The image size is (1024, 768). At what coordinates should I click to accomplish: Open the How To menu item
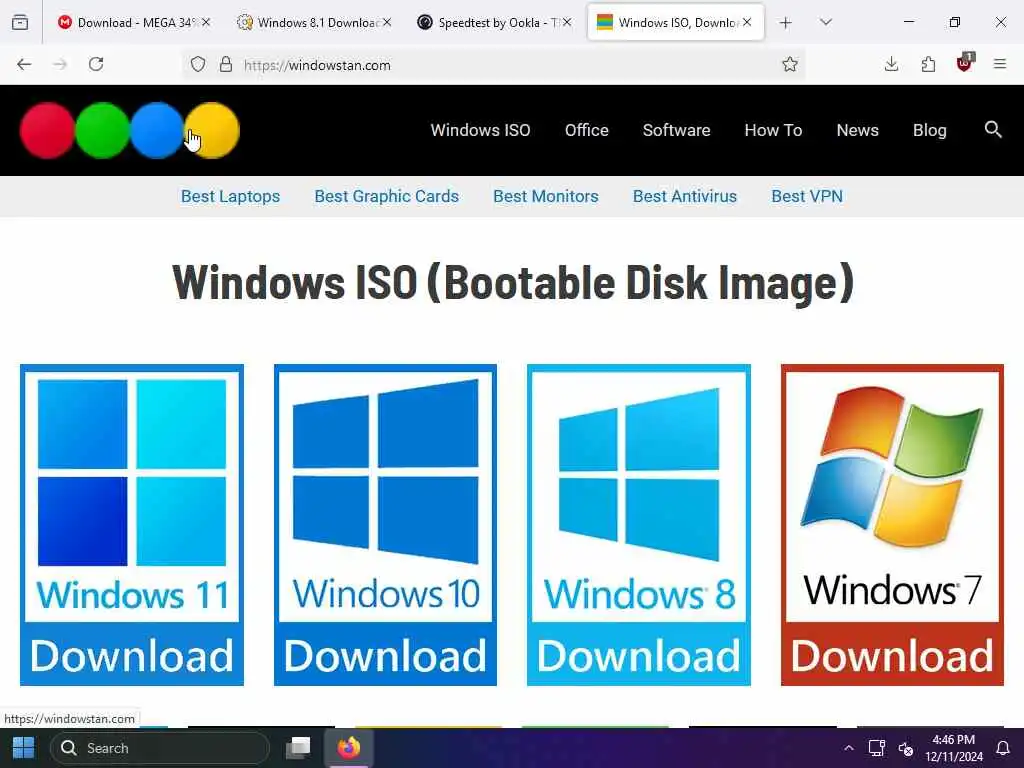pyautogui.click(x=773, y=130)
